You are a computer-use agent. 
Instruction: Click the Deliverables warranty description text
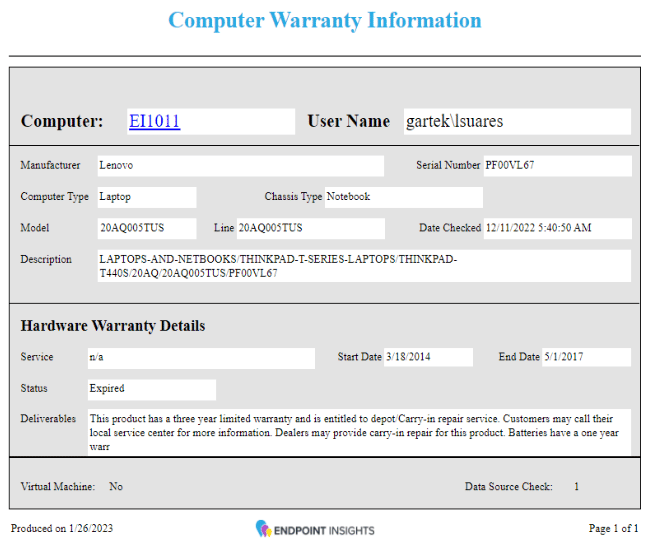(x=359, y=432)
